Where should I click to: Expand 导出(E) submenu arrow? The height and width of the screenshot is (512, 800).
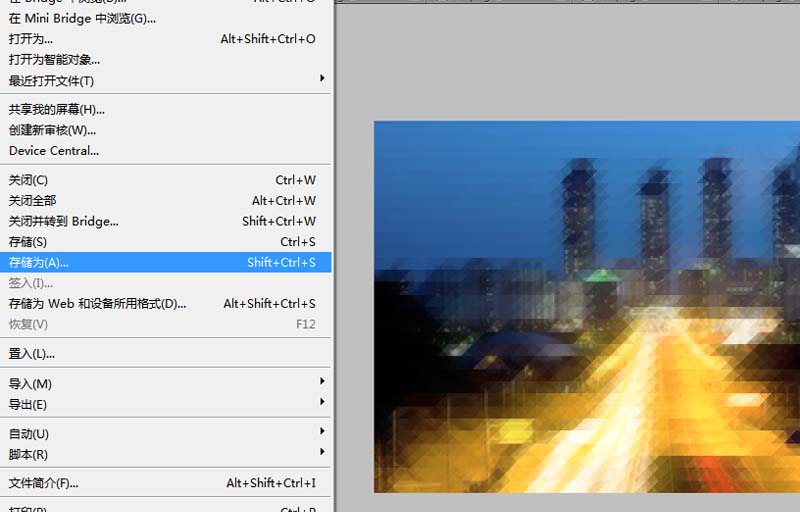click(x=322, y=401)
